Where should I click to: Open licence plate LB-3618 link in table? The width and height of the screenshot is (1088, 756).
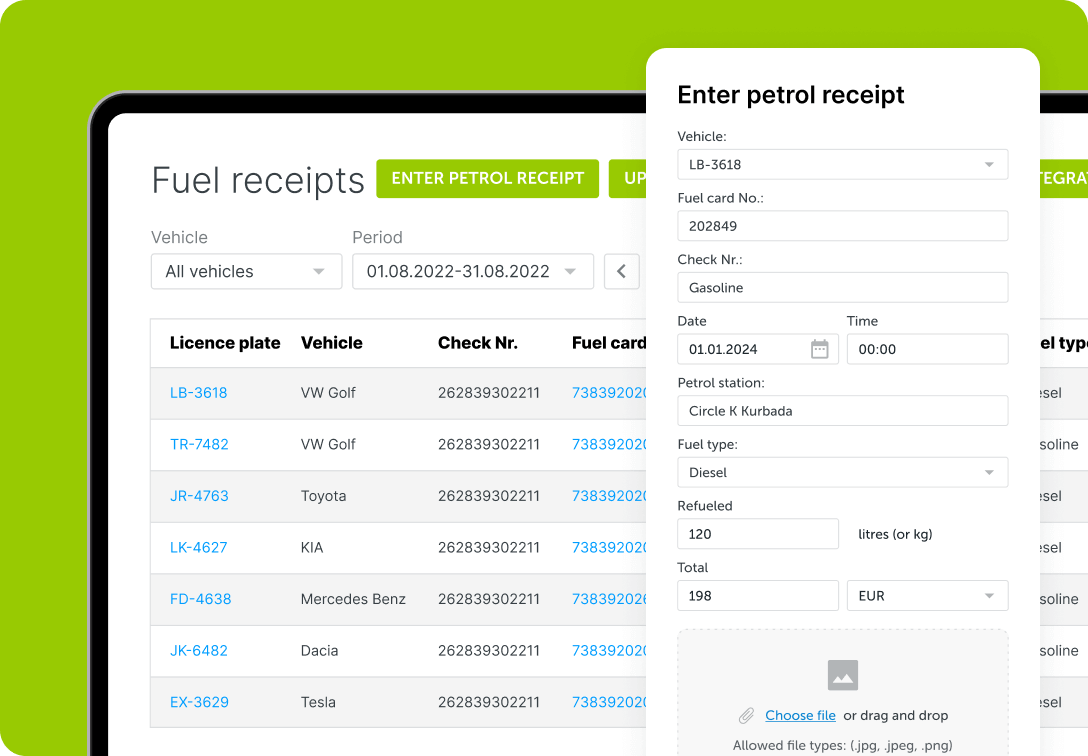(x=198, y=393)
